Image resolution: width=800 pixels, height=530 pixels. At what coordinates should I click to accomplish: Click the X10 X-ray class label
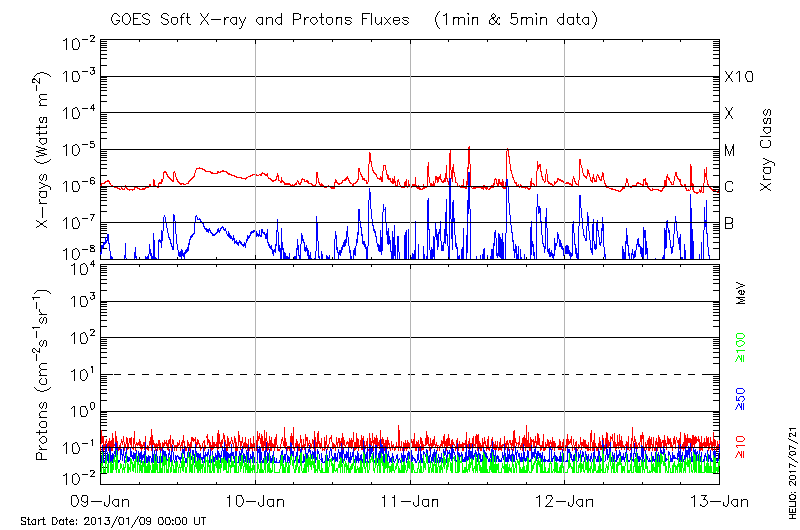[x=738, y=77]
